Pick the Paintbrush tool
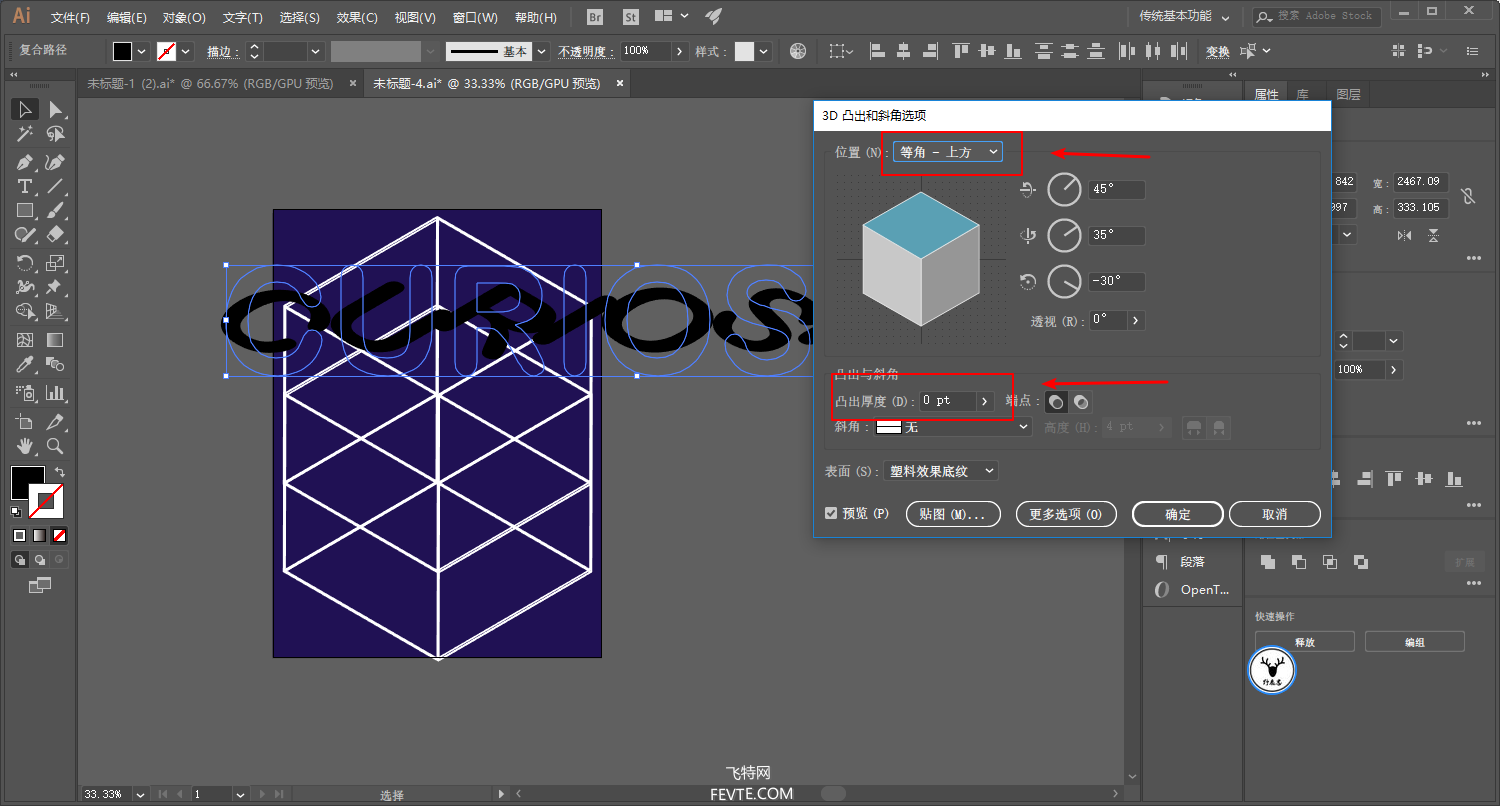Image resolution: width=1500 pixels, height=806 pixels. [55, 211]
